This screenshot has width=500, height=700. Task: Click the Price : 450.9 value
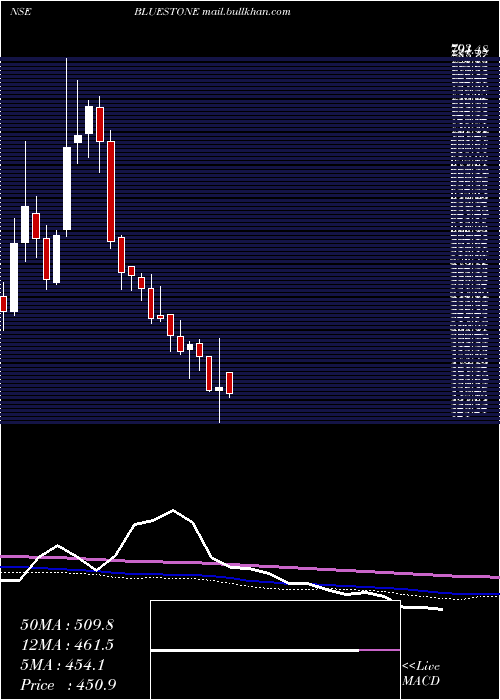(x=68, y=685)
